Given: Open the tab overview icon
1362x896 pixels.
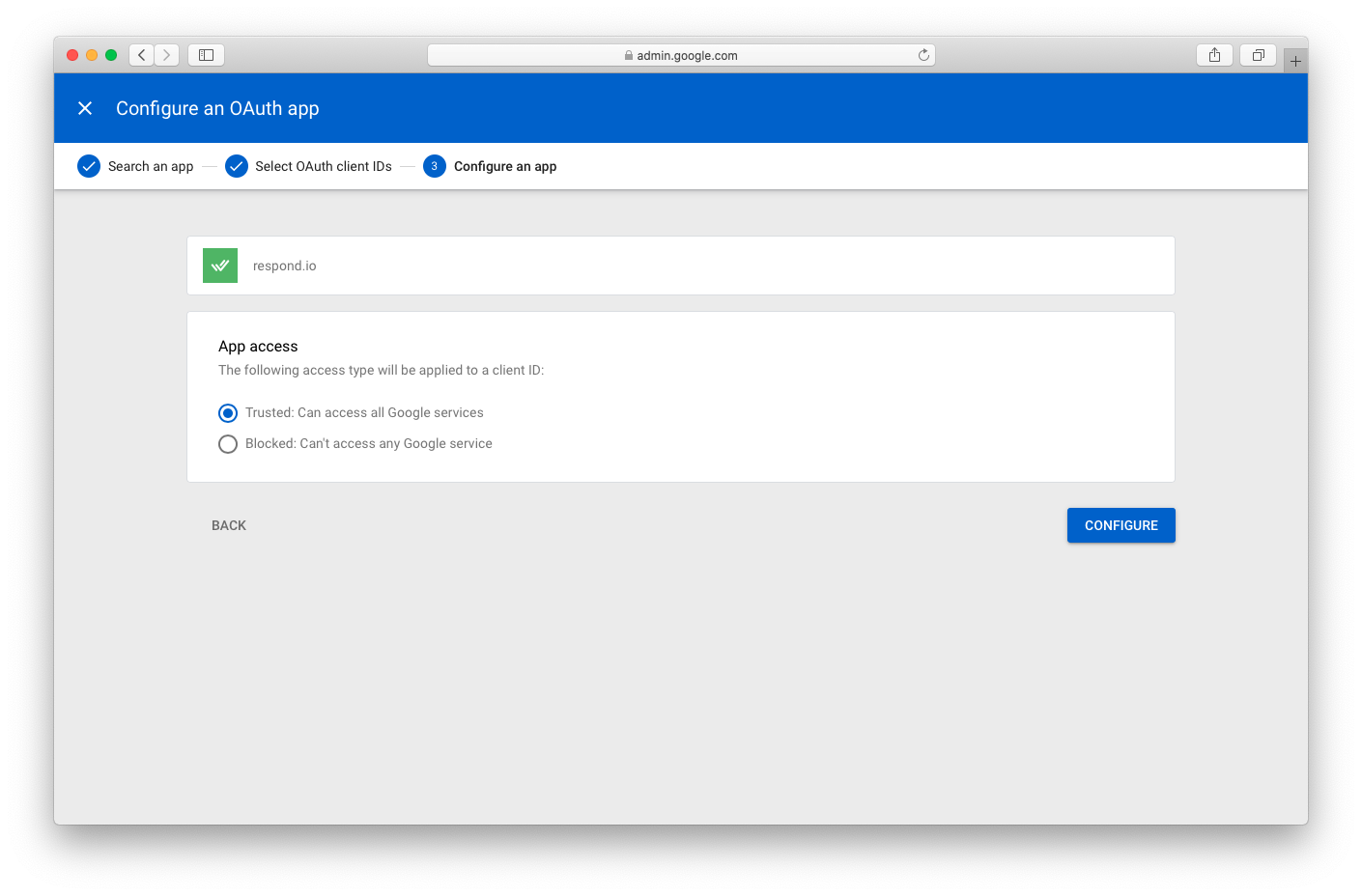Looking at the screenshot, I should [x=1258, y=55].
